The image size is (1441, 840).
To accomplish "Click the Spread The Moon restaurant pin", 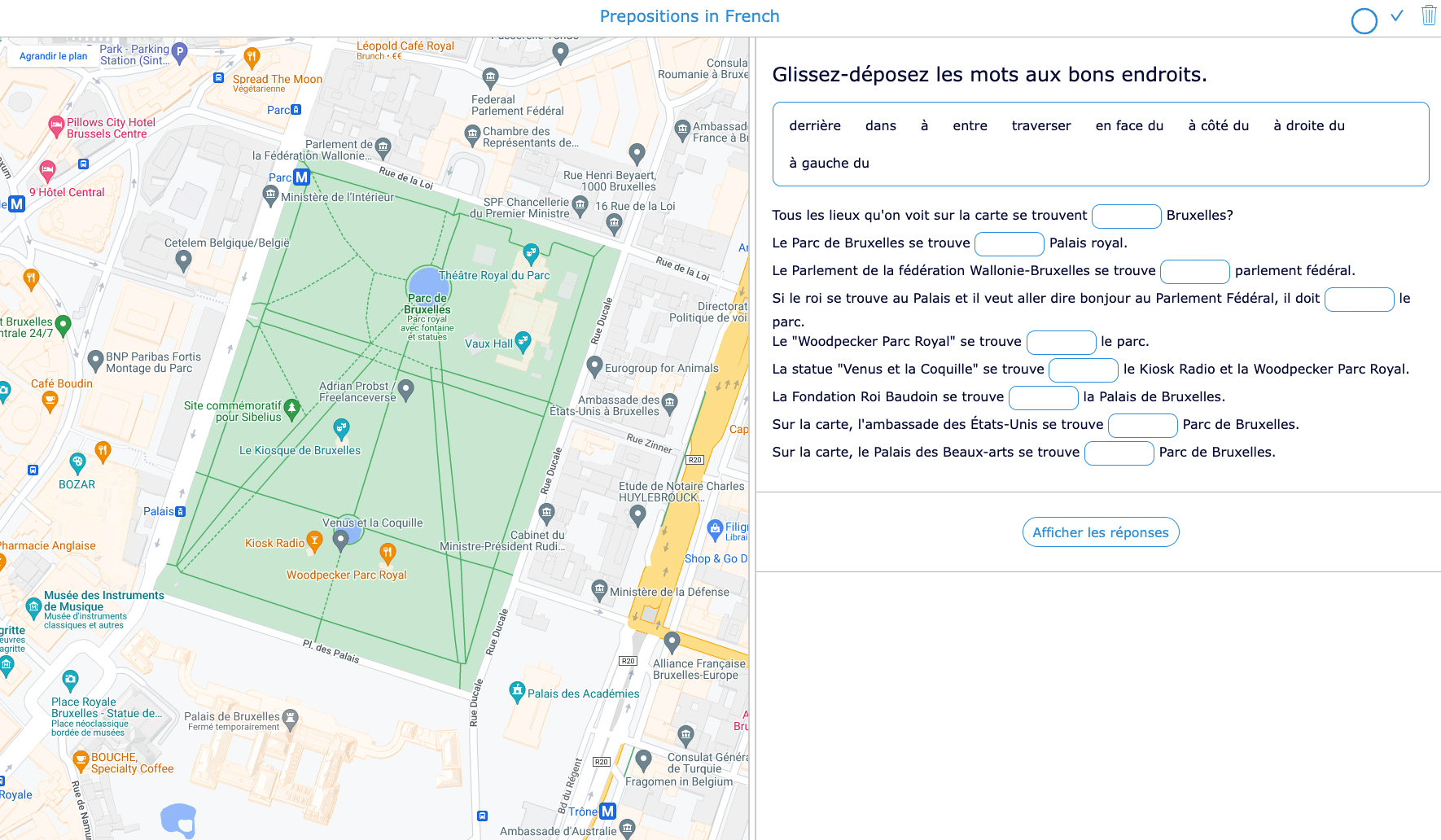I will [252, 58].
